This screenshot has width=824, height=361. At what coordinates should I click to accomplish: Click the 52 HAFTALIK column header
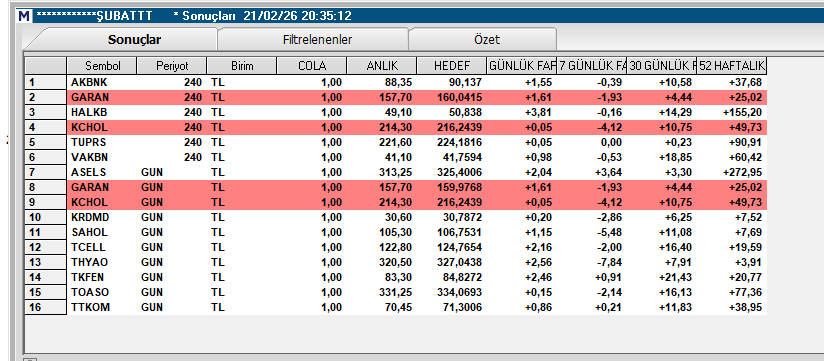pyautogui.click(x=732, y=66)
